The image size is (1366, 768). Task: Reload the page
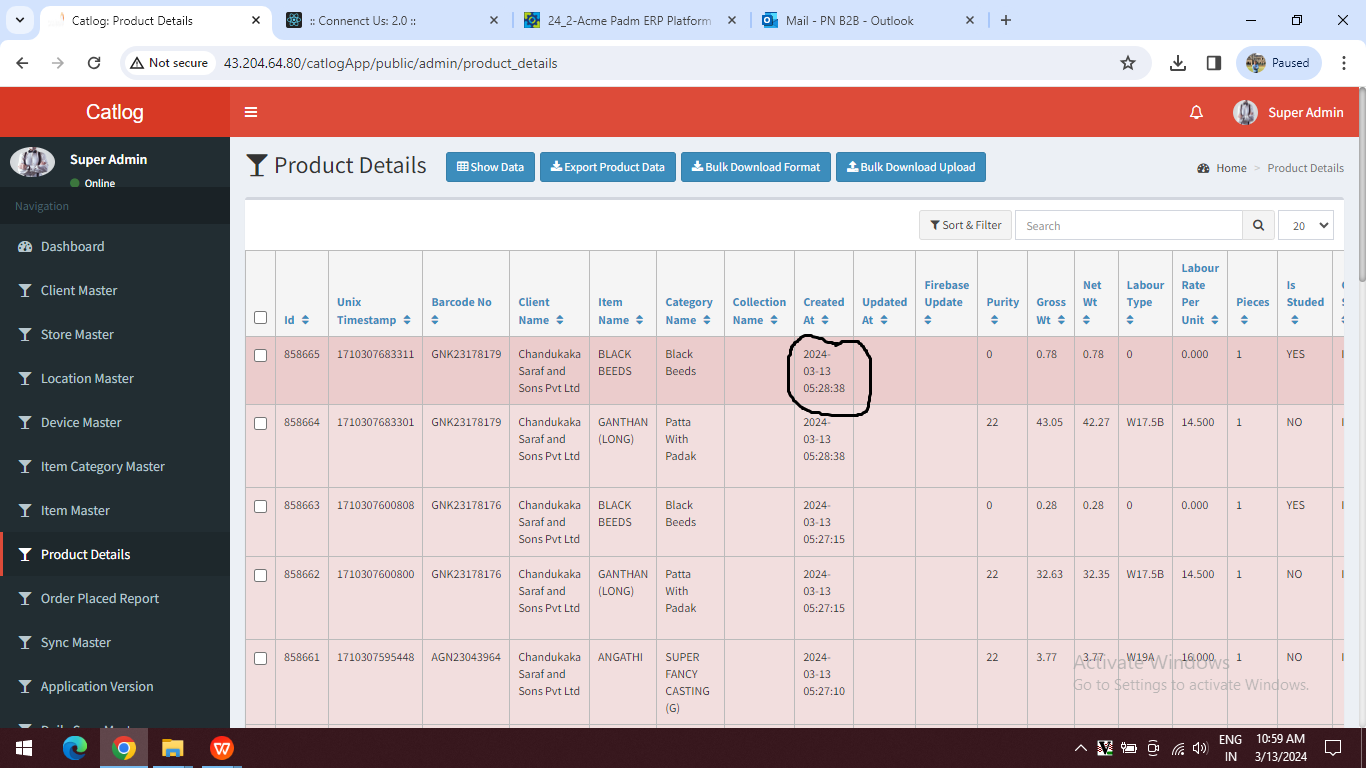click(94, 63)
